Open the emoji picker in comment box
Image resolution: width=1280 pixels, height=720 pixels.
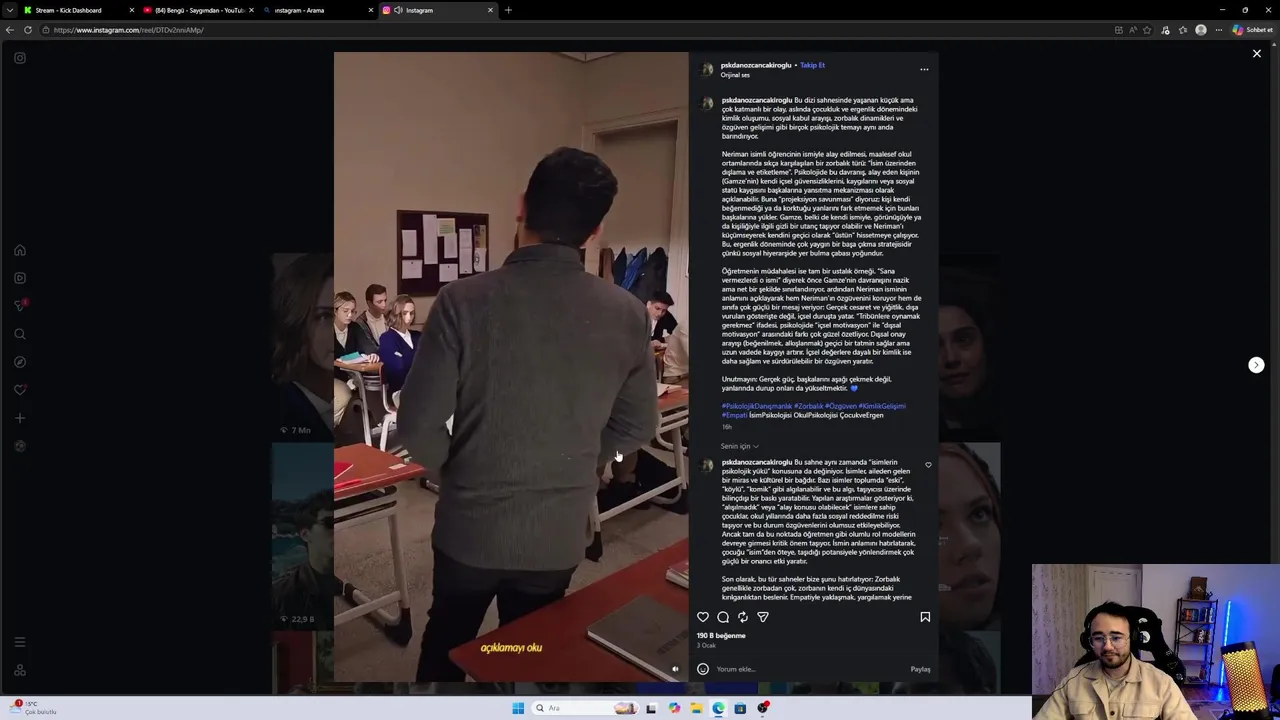coord(703,669)
